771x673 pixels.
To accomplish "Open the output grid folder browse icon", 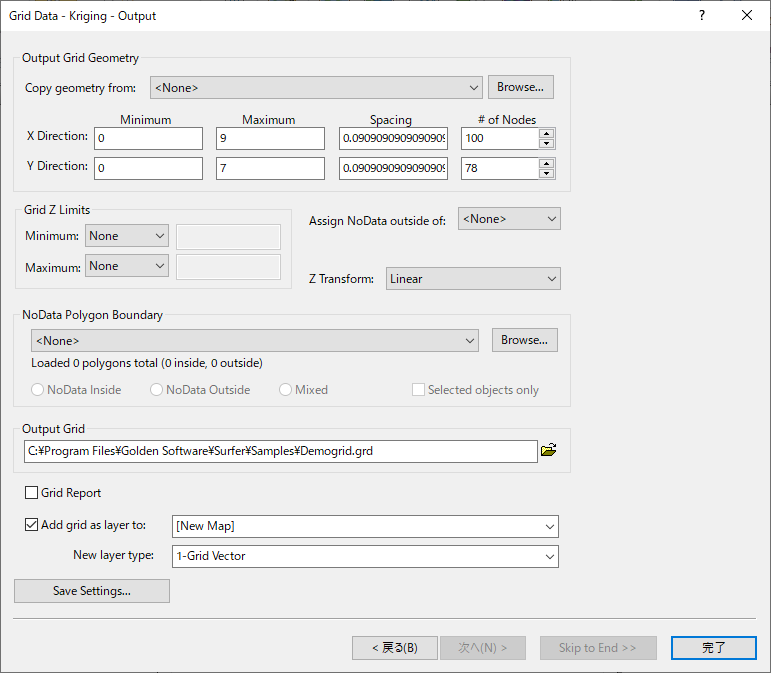I will (x=548, y=450).
